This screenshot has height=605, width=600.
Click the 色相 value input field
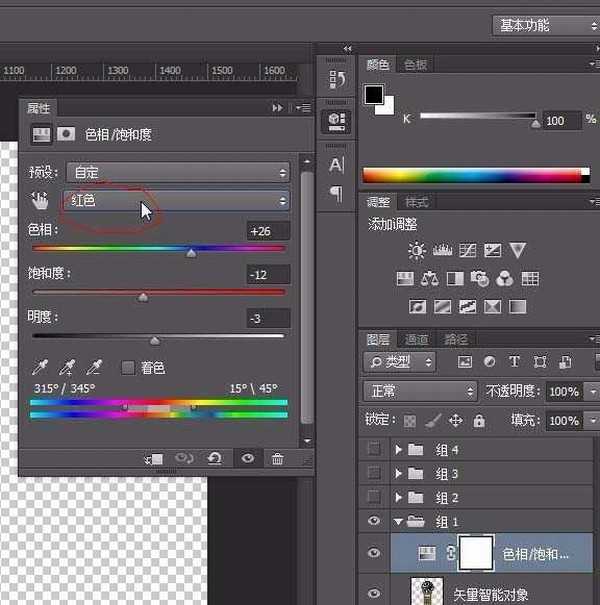[268, 231]
